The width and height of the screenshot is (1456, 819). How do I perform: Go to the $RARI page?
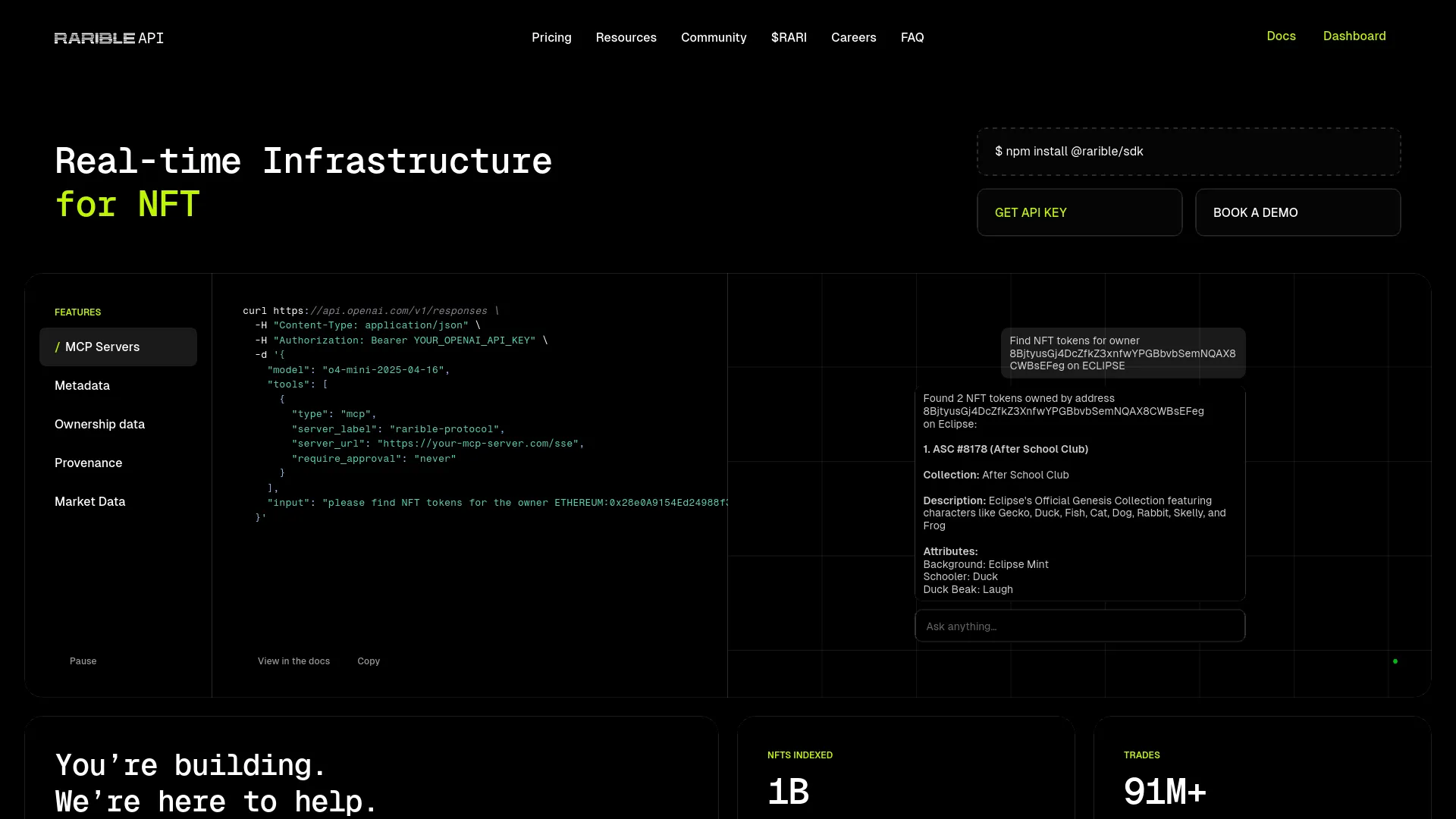click(x=789, y=37)
